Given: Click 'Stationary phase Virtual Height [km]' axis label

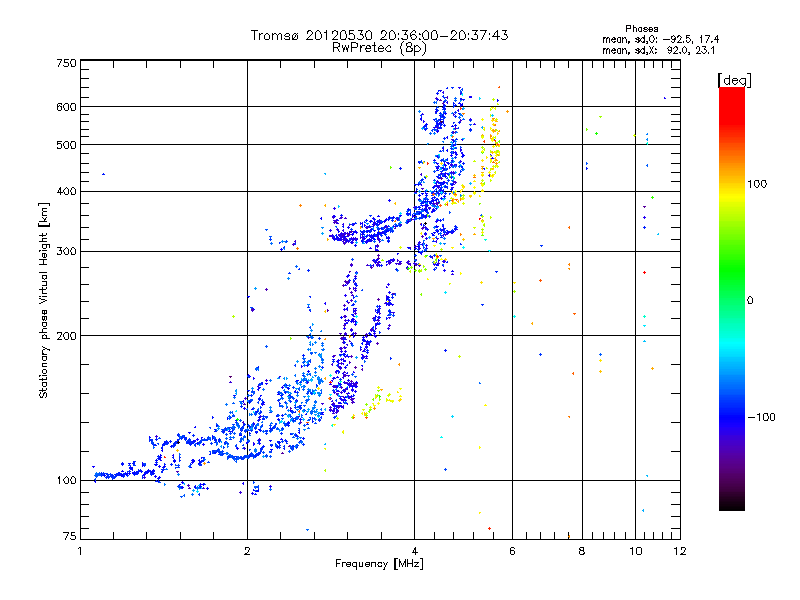Looking at the screenshot, I should pos(44,301).
